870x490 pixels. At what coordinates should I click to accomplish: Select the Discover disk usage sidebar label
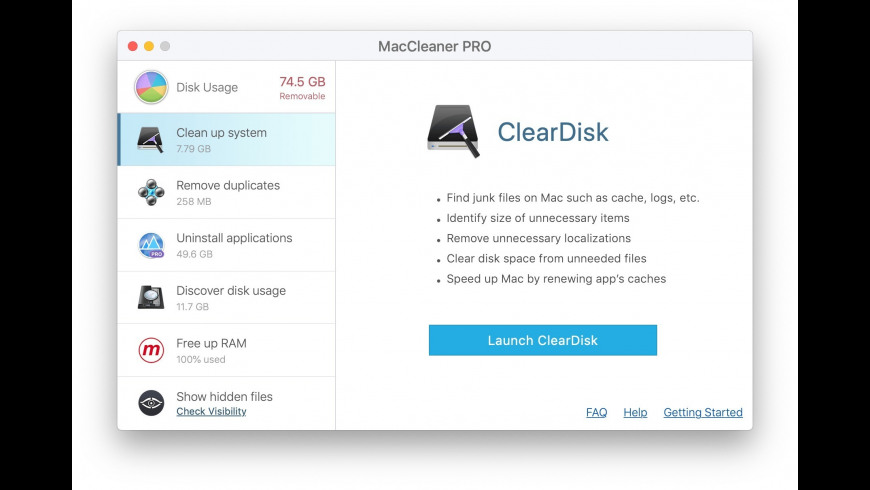pyautogui.click(x=231, y=291)
